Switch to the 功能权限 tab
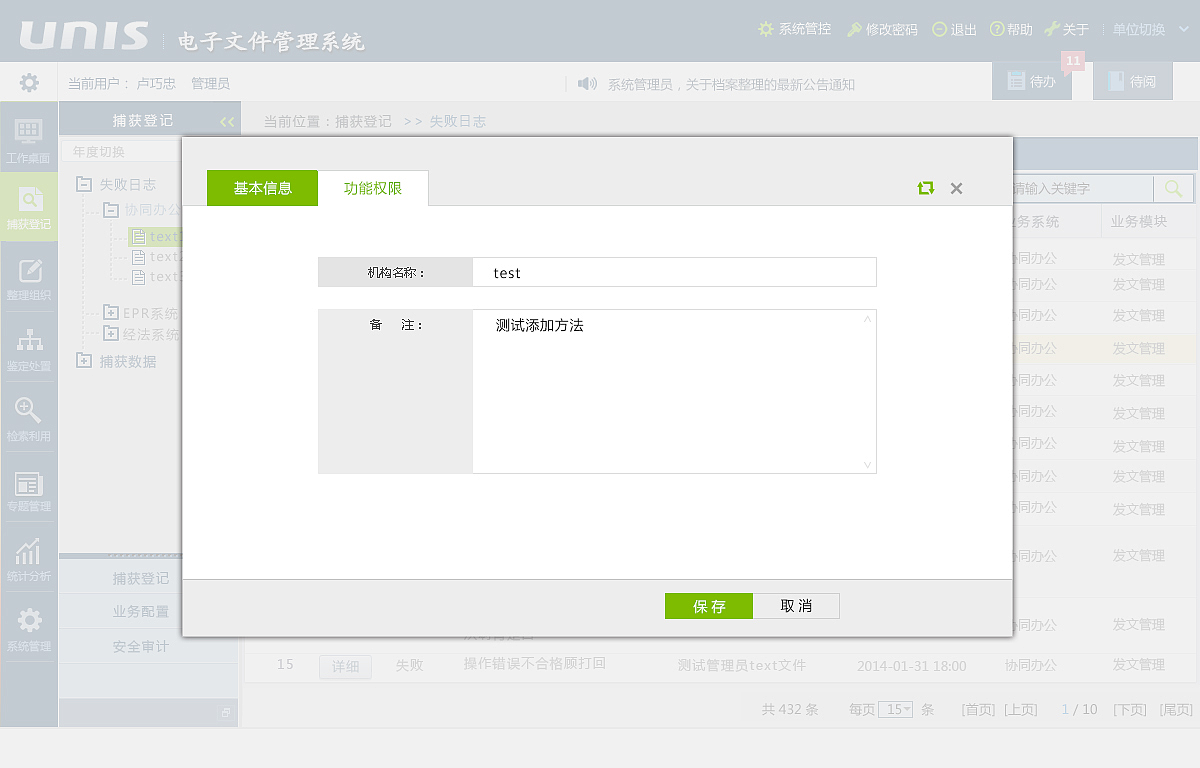Screen dimensions: 1200x768 pos(373,188)
